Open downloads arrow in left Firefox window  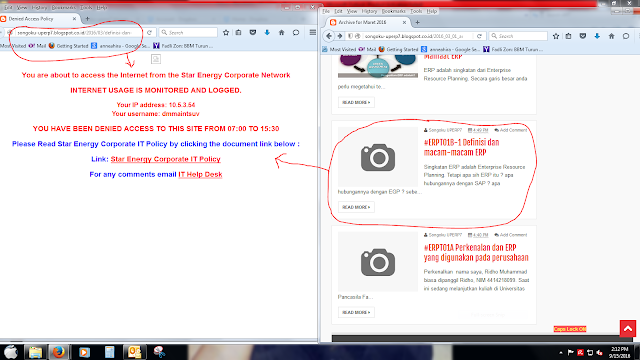(267, 33)
